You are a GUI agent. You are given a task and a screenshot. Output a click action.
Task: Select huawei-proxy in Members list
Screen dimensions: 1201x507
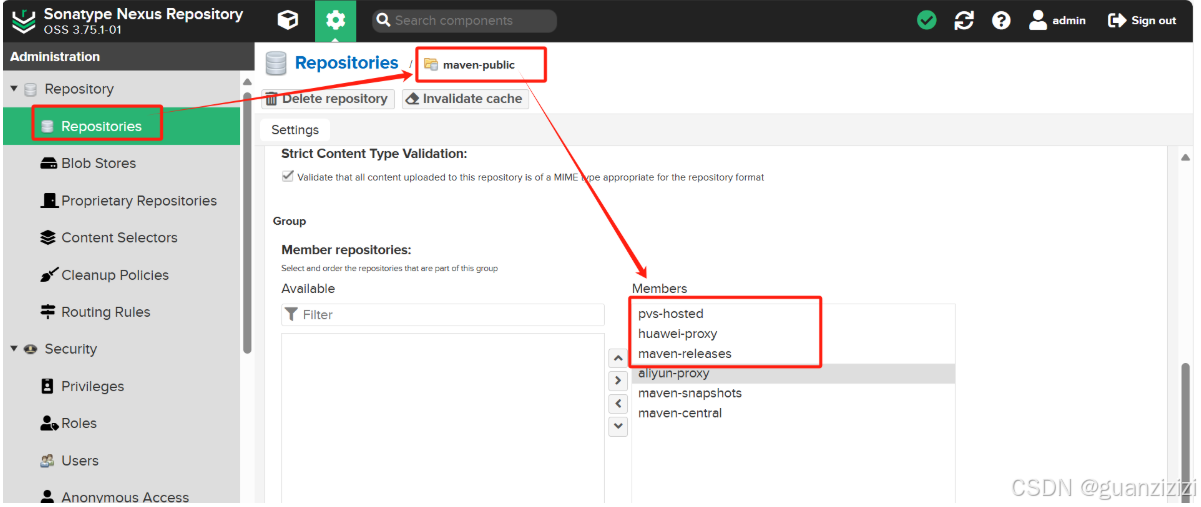tap(793, 334)
